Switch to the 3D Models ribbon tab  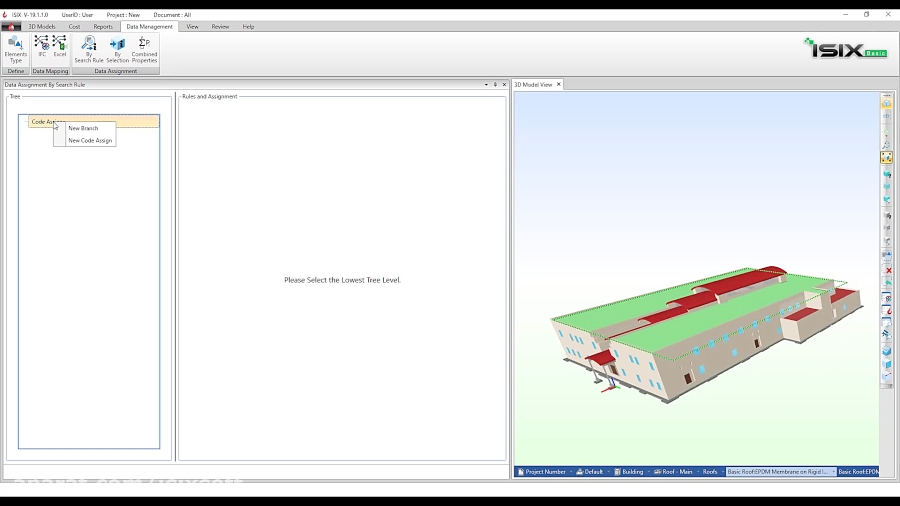click(x=42, y=27)
